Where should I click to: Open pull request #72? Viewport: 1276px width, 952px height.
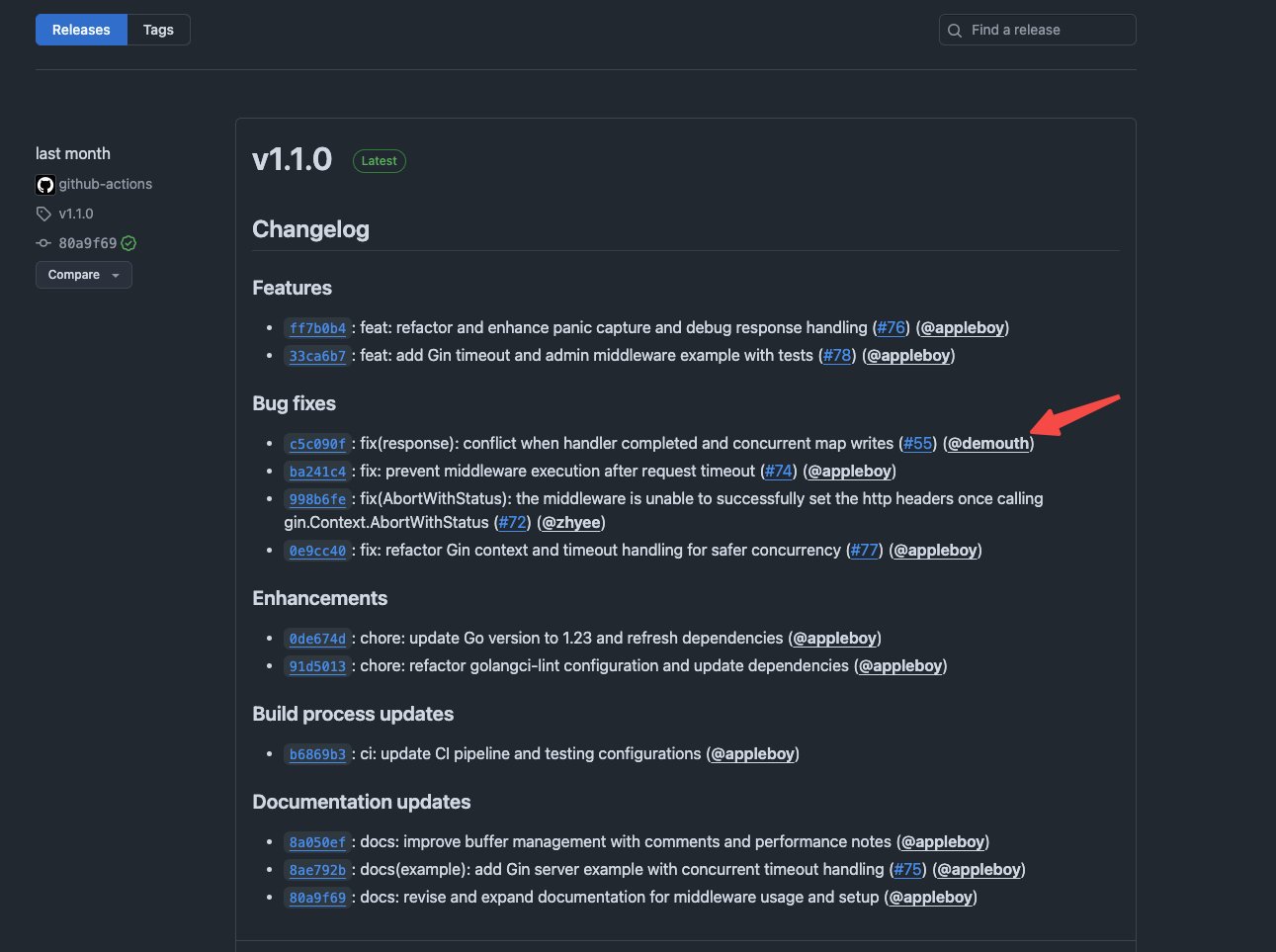pos(512,522)
